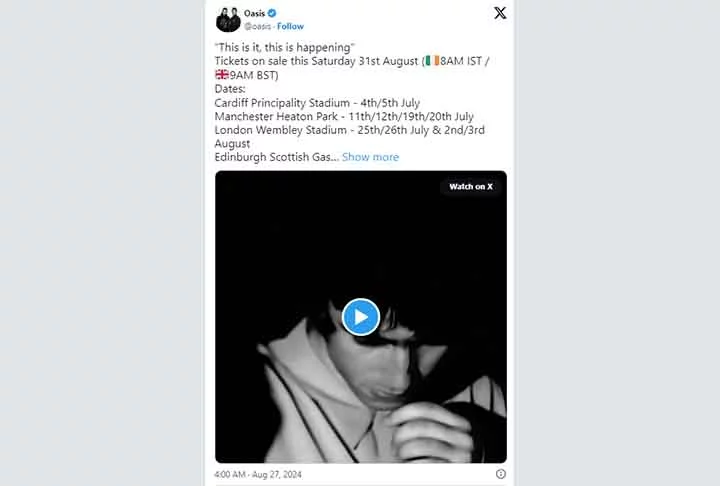This screenshot has height=486, width=720.
Task: Play the embedded video
Action: click(x=360, y=316)
